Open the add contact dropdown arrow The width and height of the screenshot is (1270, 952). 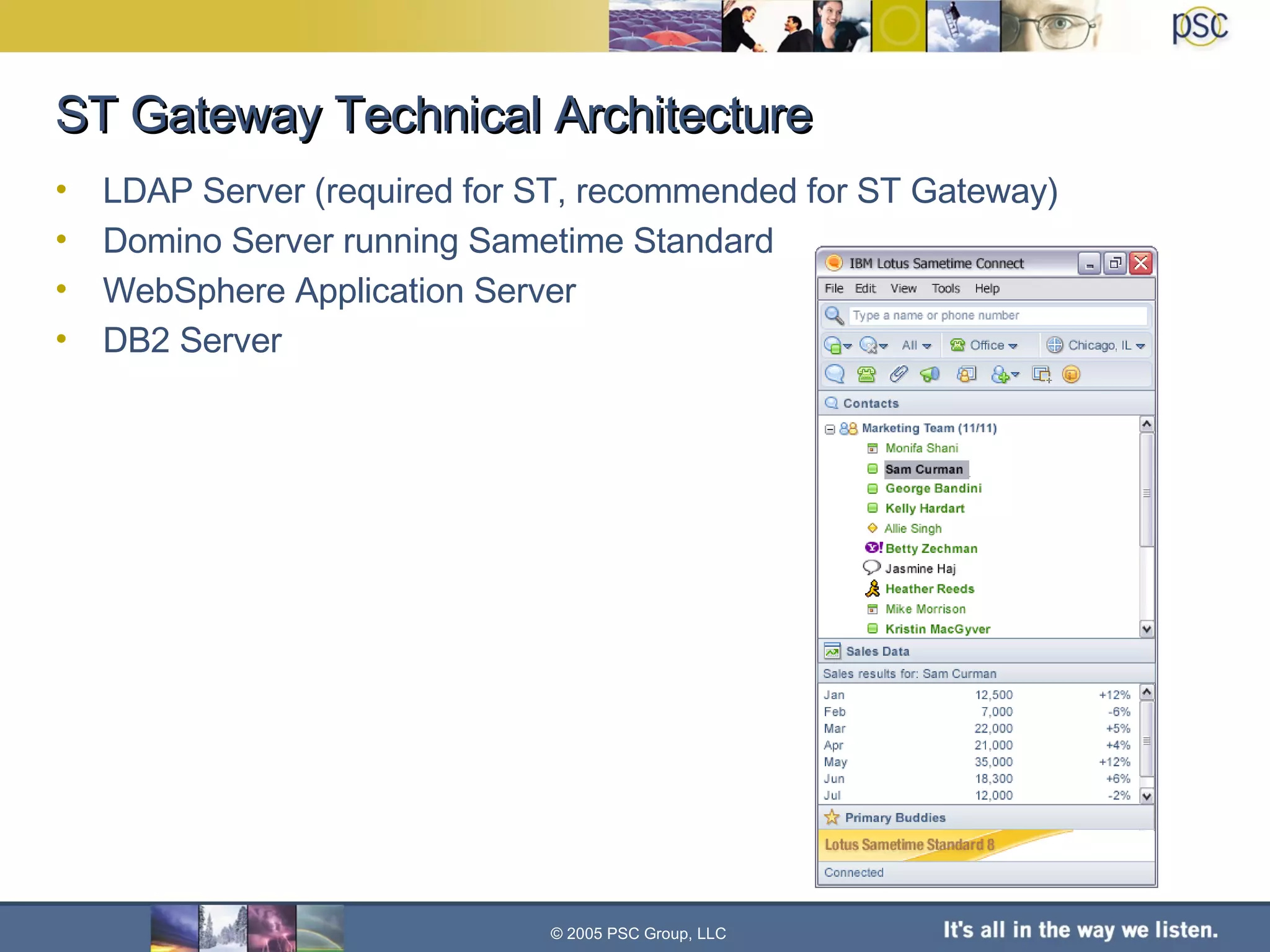[x=1015, y=375]
